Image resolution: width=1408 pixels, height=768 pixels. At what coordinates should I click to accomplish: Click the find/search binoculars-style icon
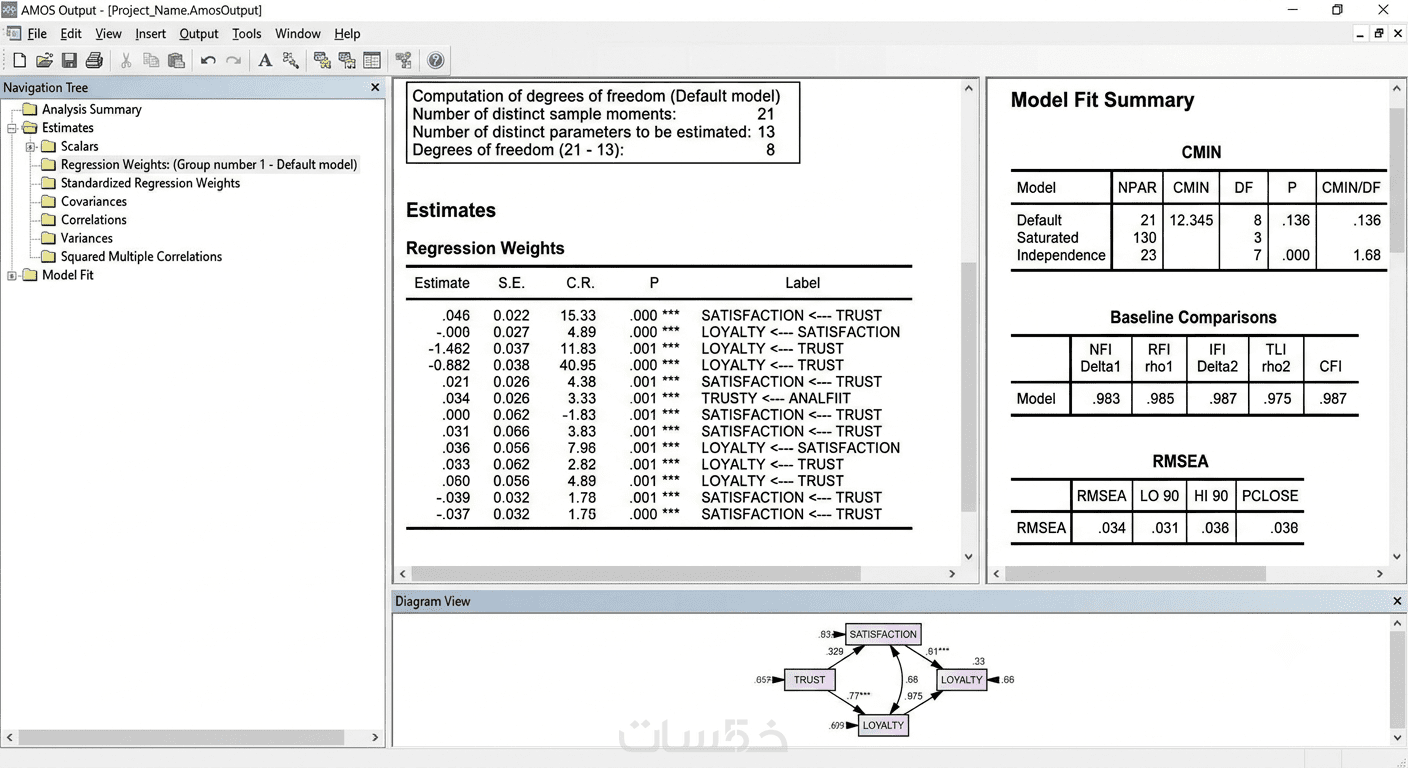(x=290, y=61)
